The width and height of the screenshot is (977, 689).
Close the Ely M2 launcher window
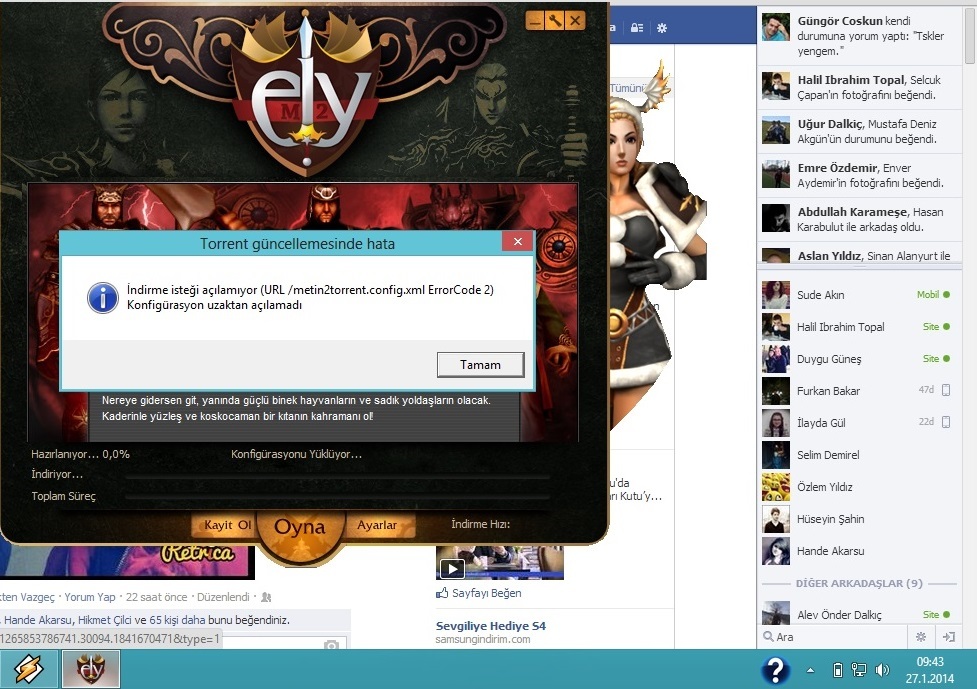[x=575, y=21]
